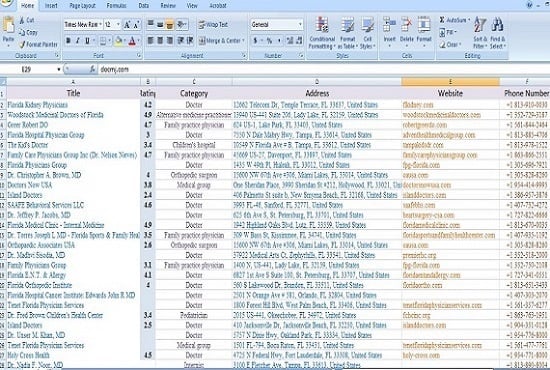Click the Increase Decimal button
The width and height of the screenshot is (550, 370).
coord(290,41)
